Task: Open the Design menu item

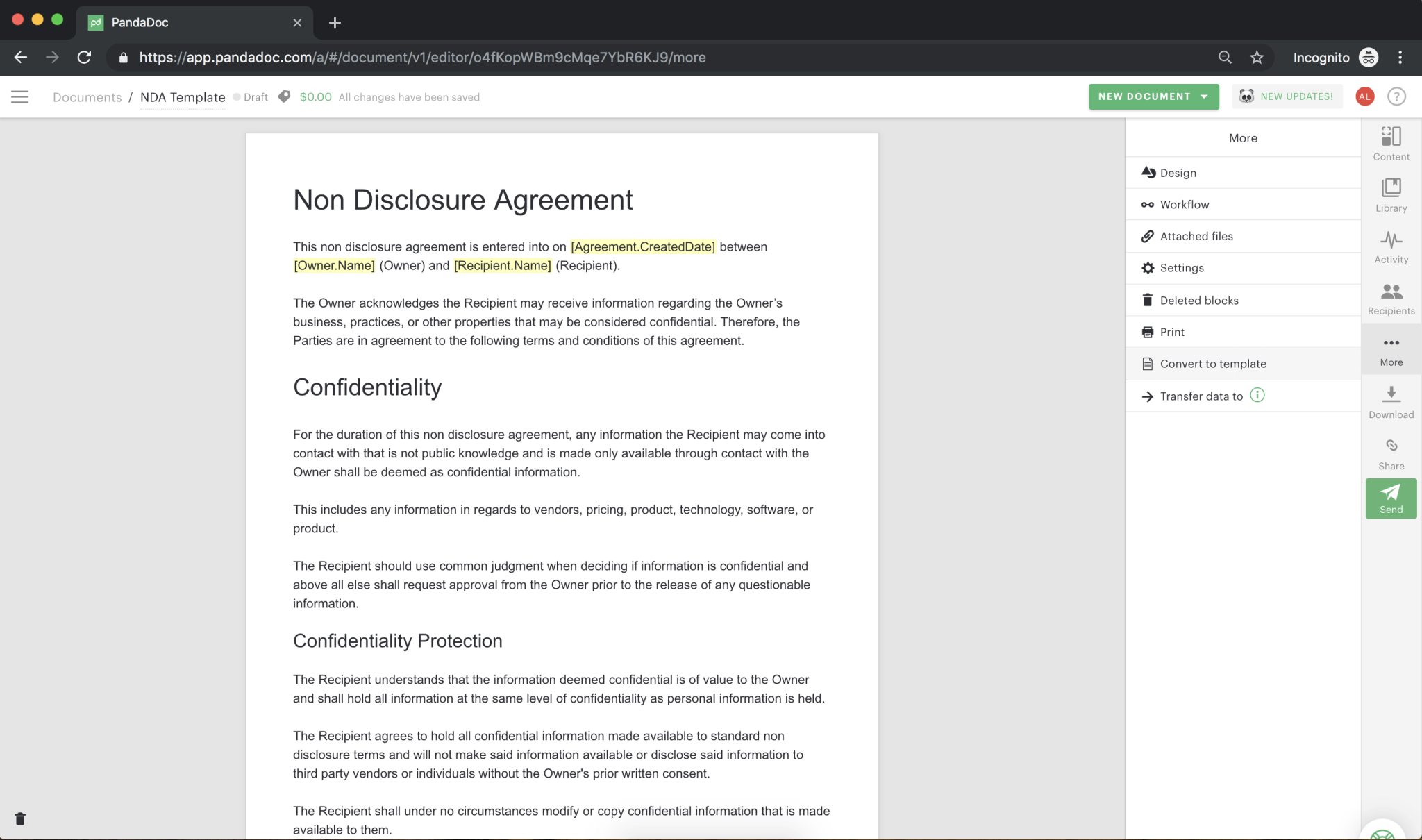Action: (x=1178, y=173)
